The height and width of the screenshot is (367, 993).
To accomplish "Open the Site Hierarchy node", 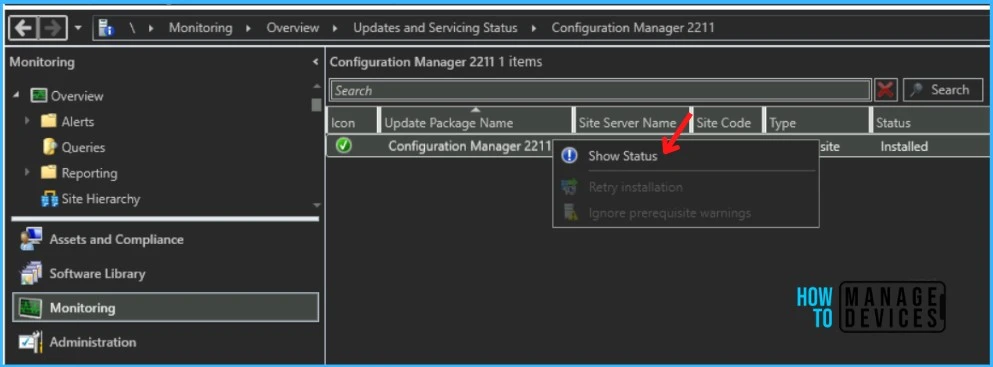I will 101,199.
